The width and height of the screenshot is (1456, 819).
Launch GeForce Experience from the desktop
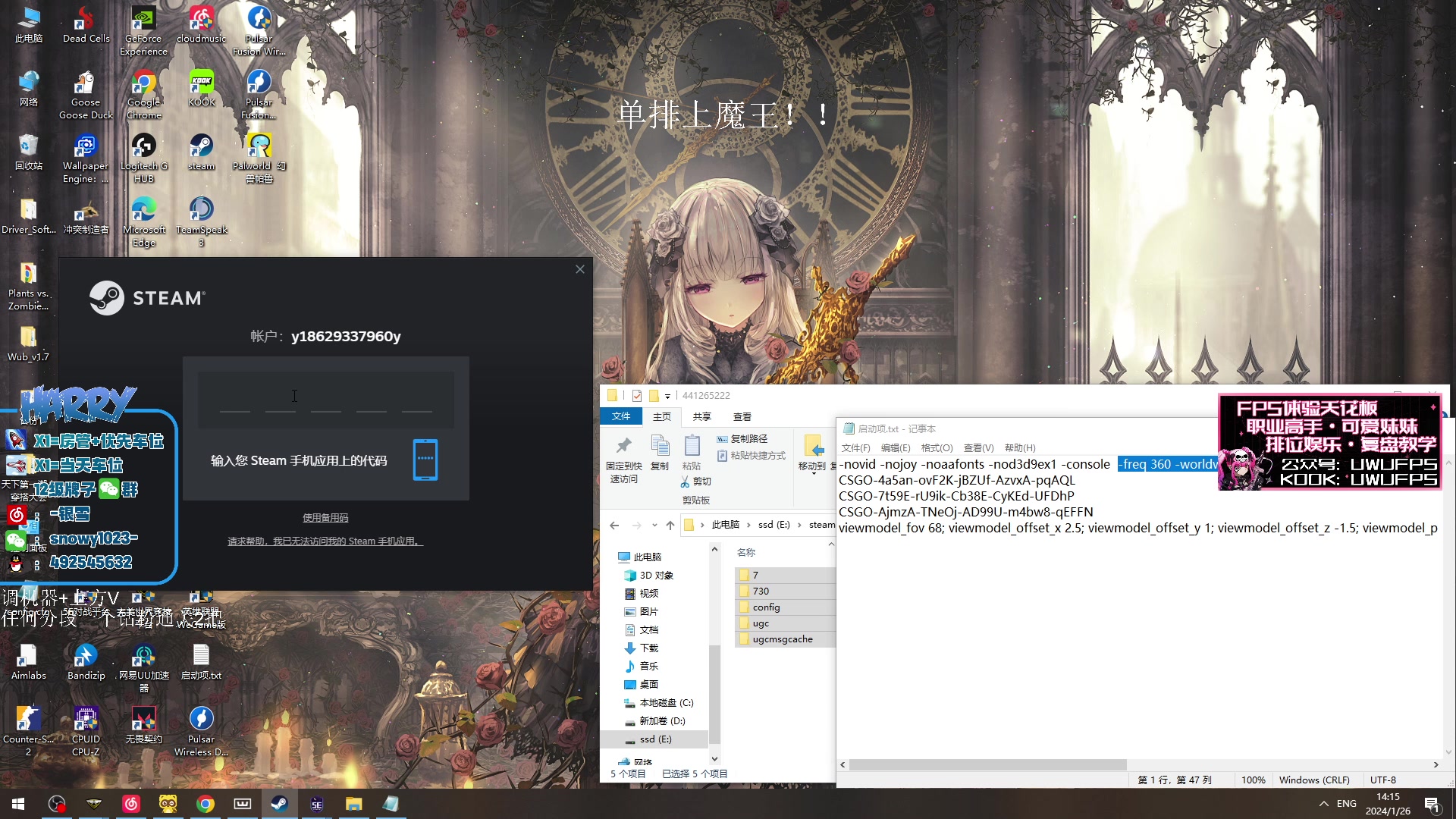click(x=143, y=31)
